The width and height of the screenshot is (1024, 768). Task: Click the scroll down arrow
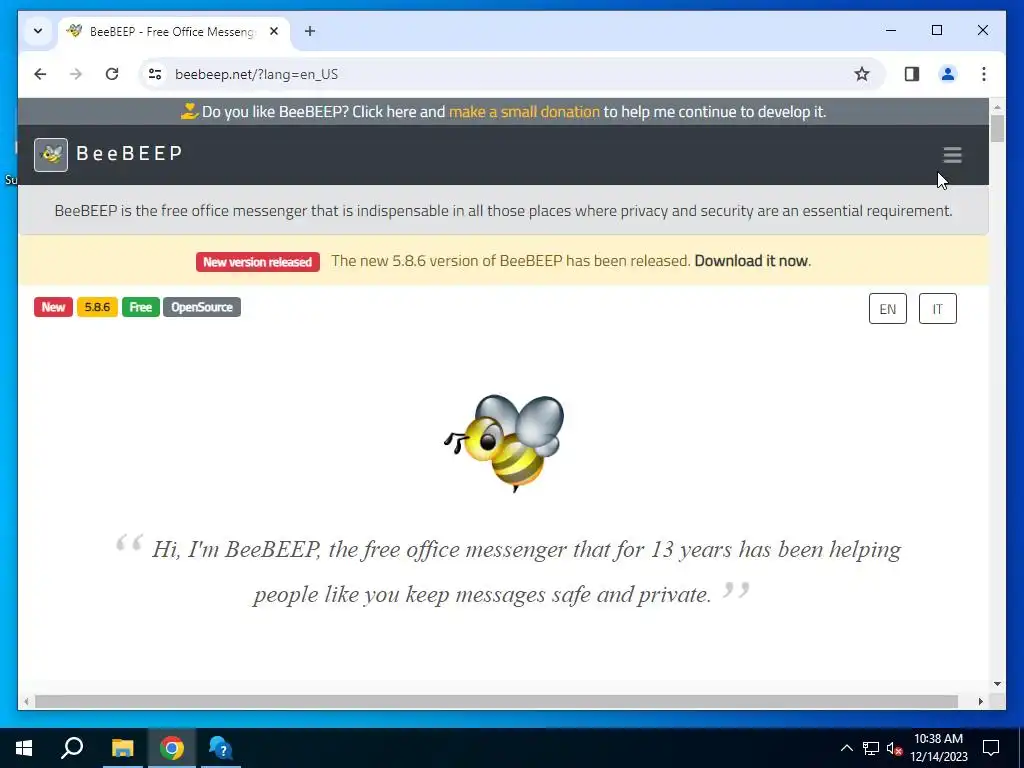click(x=997, y=684)
